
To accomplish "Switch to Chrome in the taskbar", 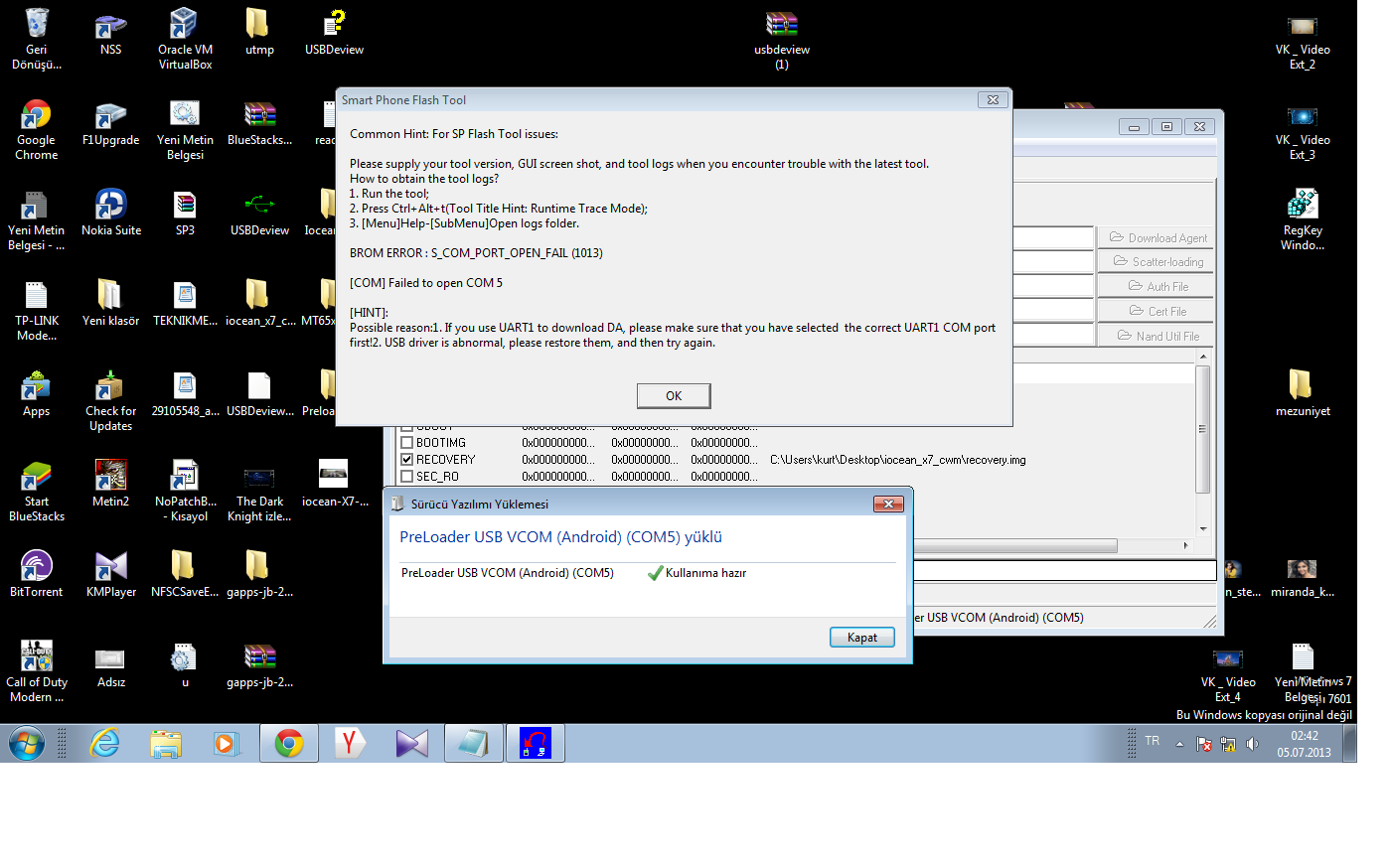I will pyautogui.click(x=289, y=743).
